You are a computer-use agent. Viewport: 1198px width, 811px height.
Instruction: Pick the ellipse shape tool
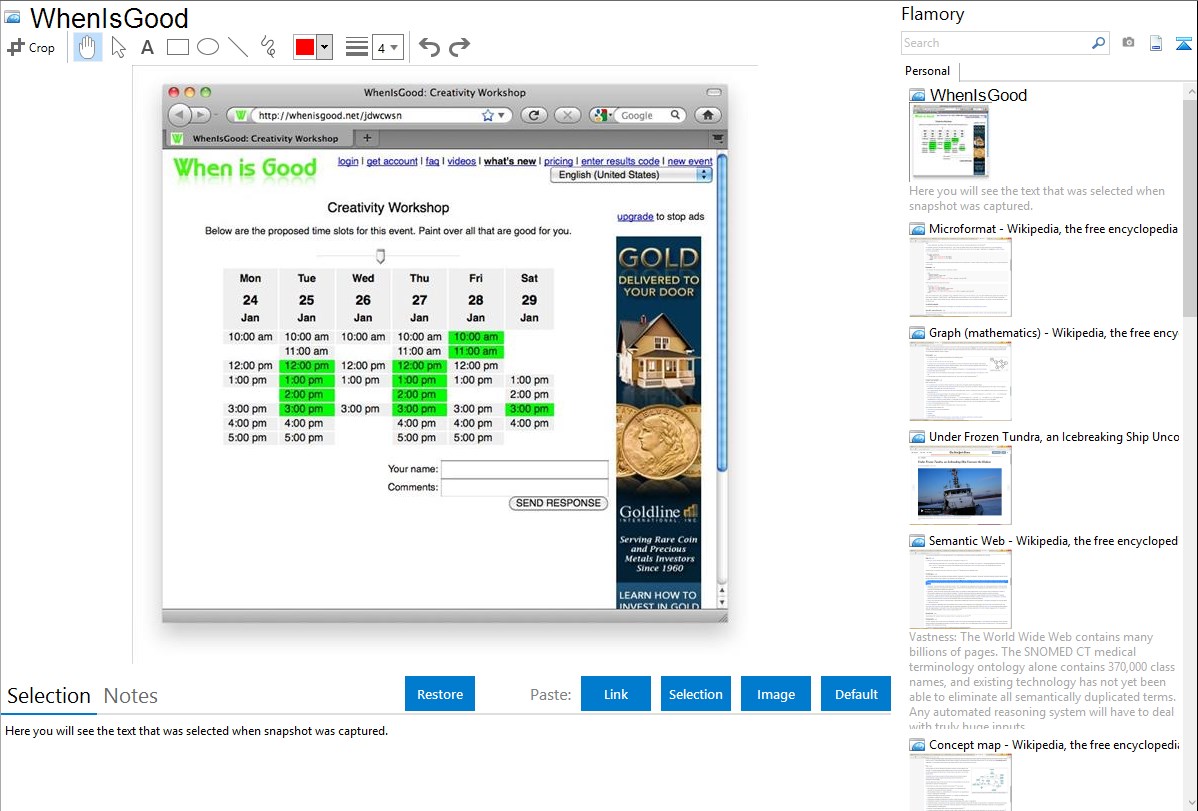click(208, 47)
